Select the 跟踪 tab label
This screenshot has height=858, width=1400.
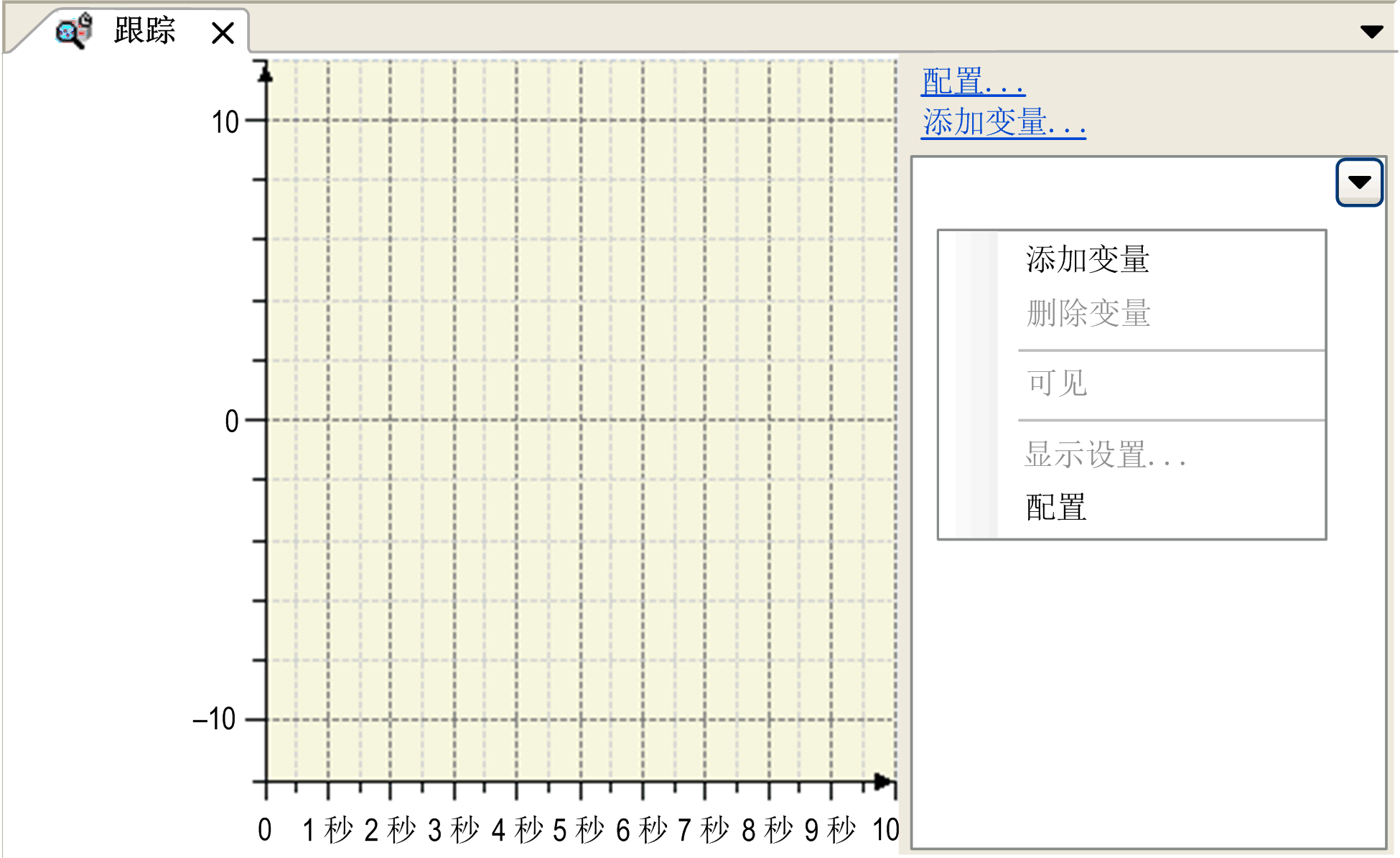coord(144,31)
